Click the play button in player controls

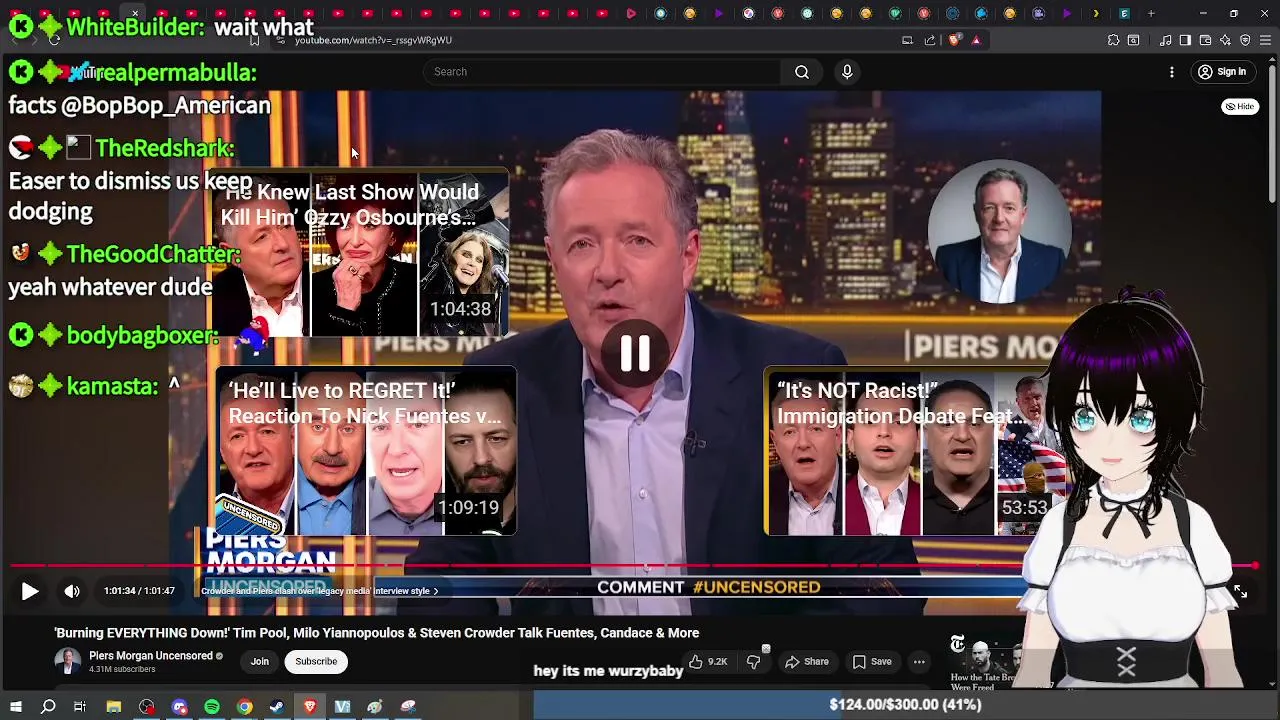pos(30,591)
